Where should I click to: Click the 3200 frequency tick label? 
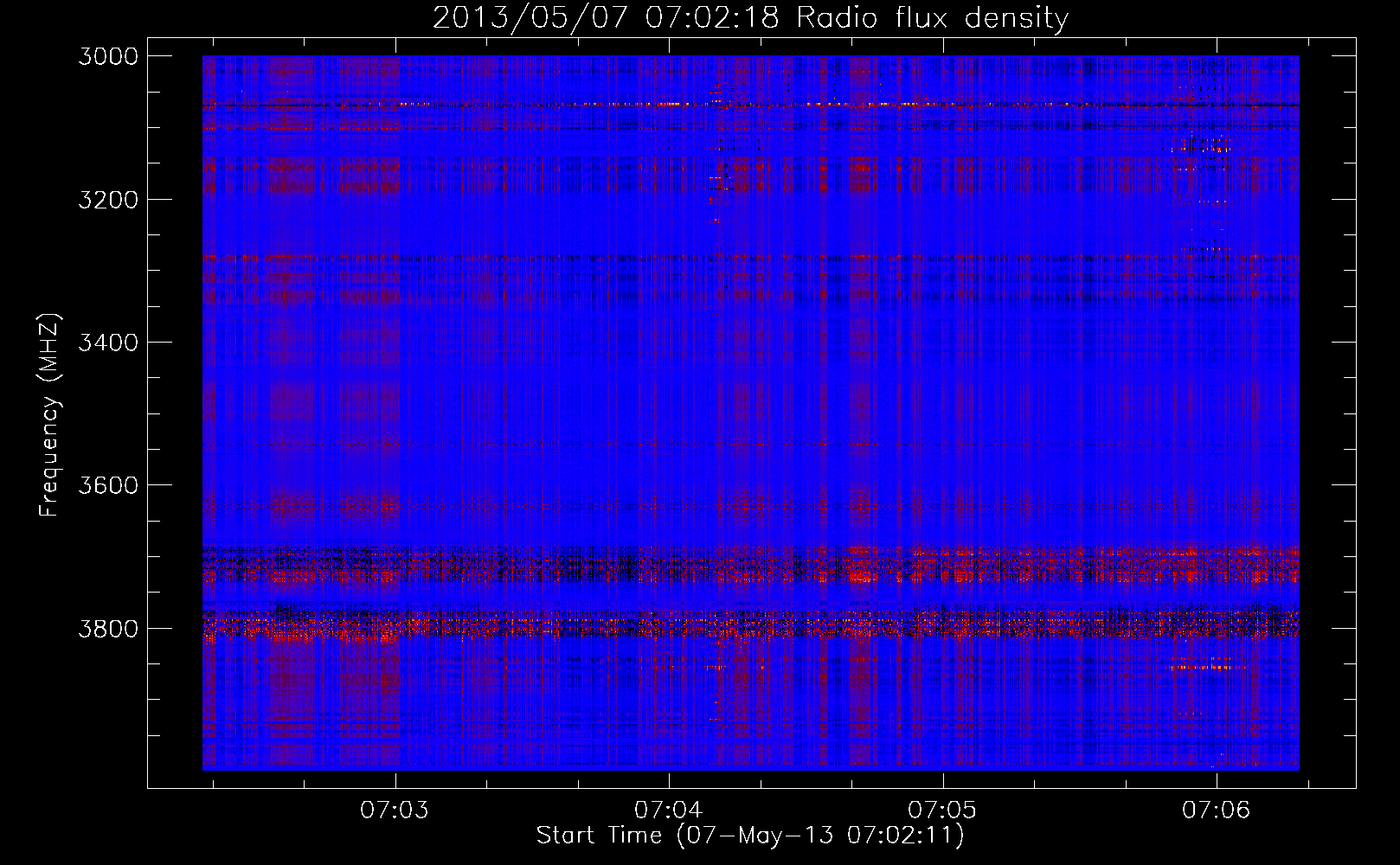[x=108, y=199]
